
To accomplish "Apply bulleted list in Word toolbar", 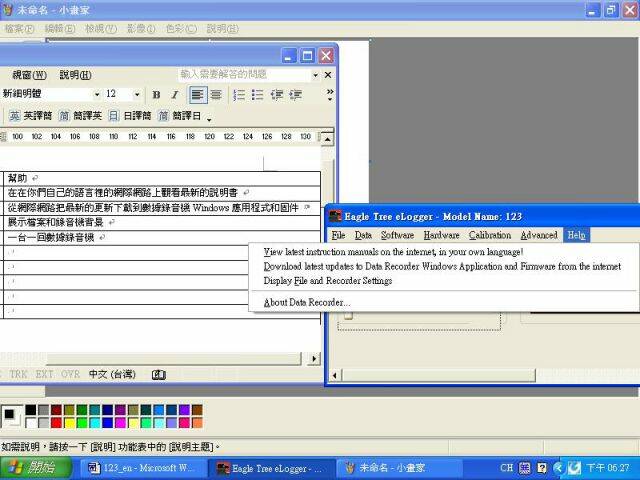I will tap(258, 95).
